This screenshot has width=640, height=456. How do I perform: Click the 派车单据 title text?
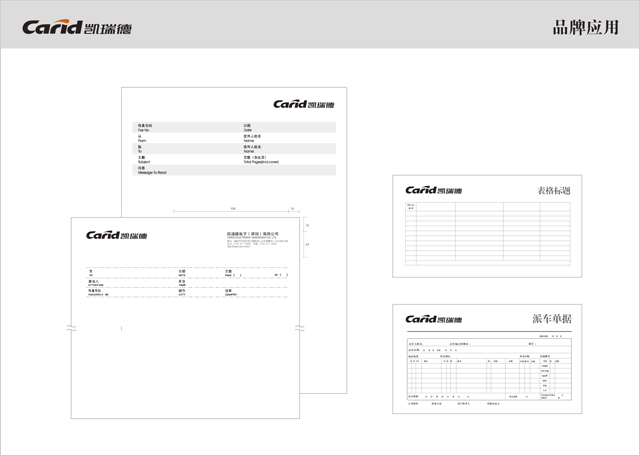(551, 319)
